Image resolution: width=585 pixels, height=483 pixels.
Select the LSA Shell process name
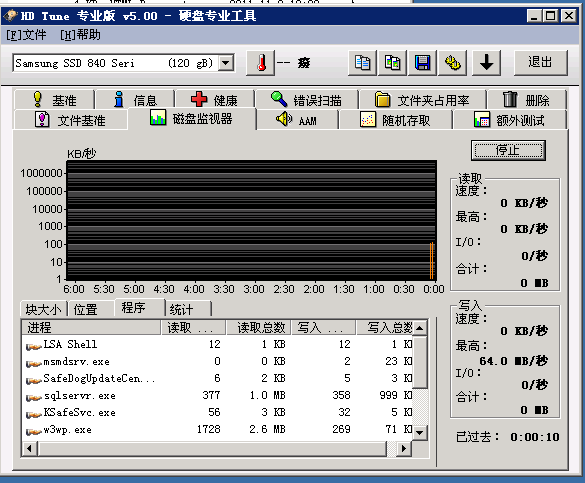(71, 344)
